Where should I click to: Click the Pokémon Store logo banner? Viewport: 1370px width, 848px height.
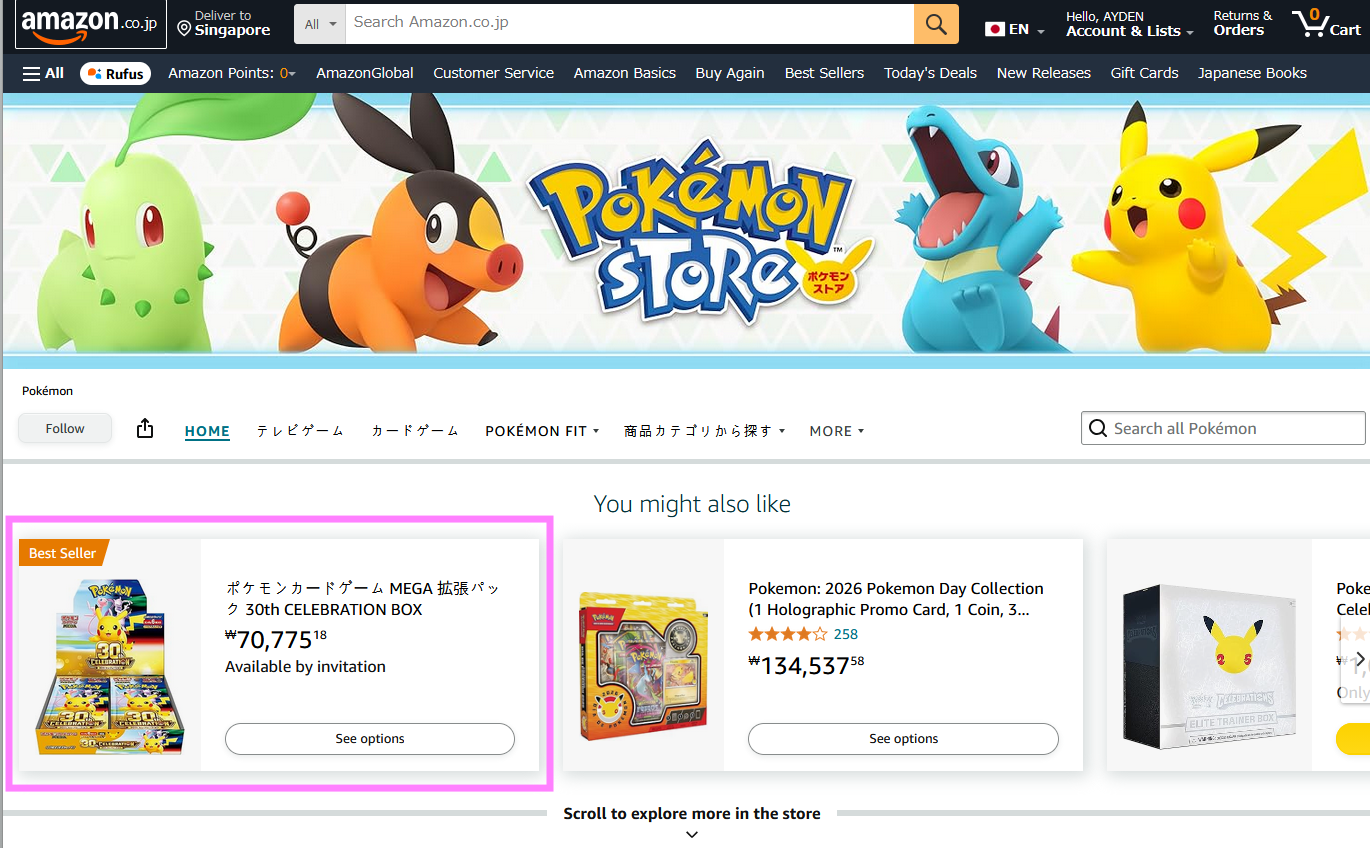[x=700, y=235]
